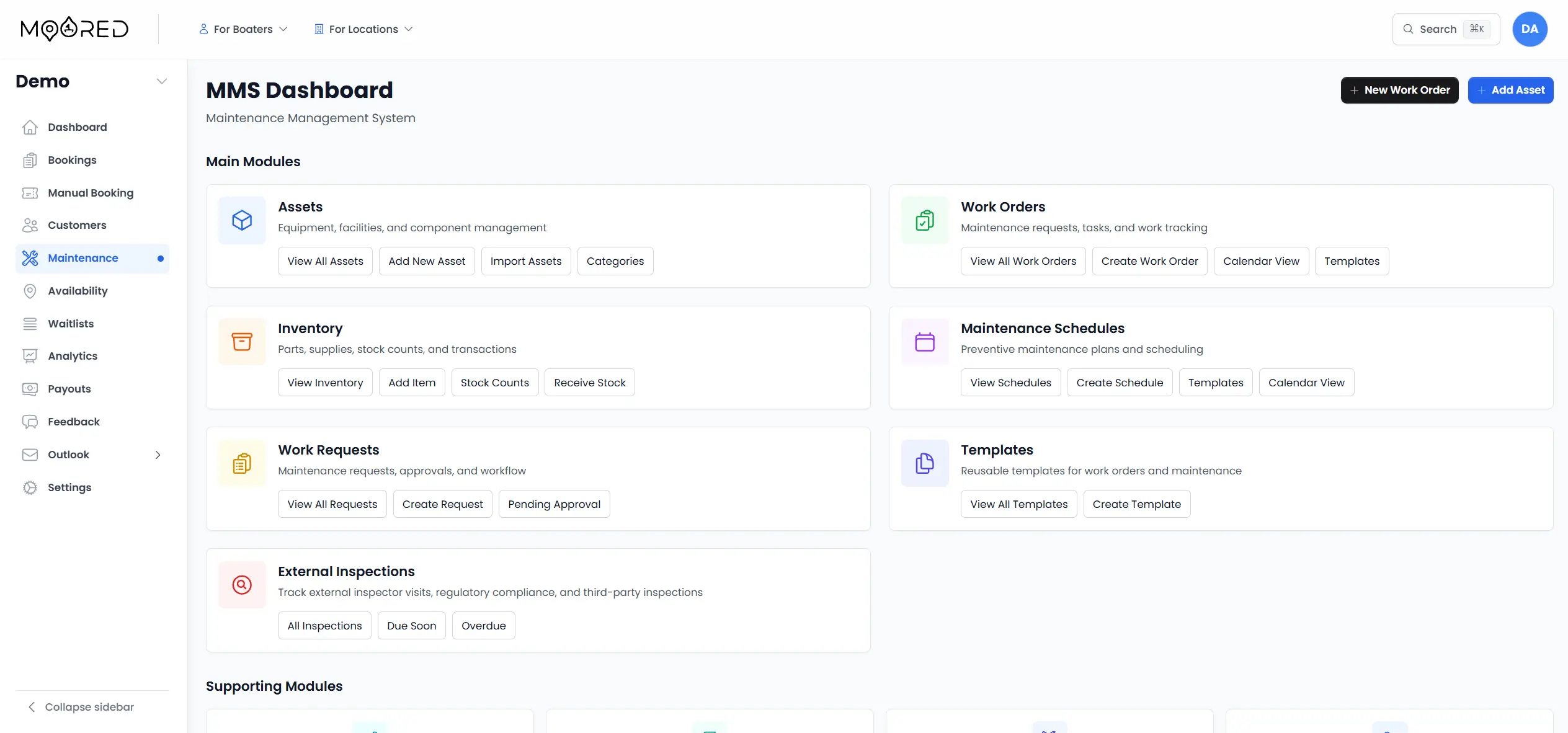Viewport: 1568px width, 733px height.
Task: Select the External Inspections magnifier icon
Action: pyautogui.click(x=241, y=585)
